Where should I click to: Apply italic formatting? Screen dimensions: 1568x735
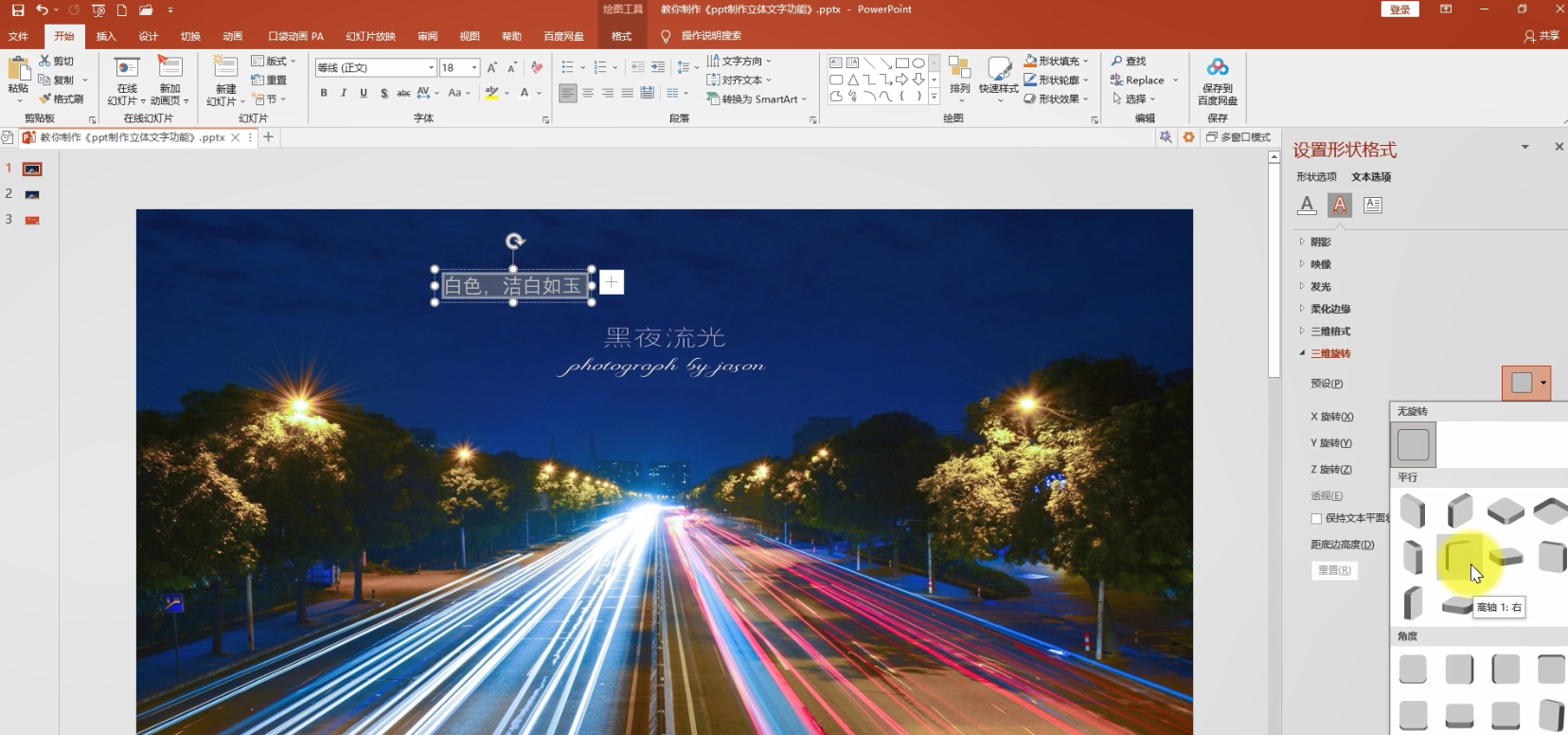pos(344,93)
